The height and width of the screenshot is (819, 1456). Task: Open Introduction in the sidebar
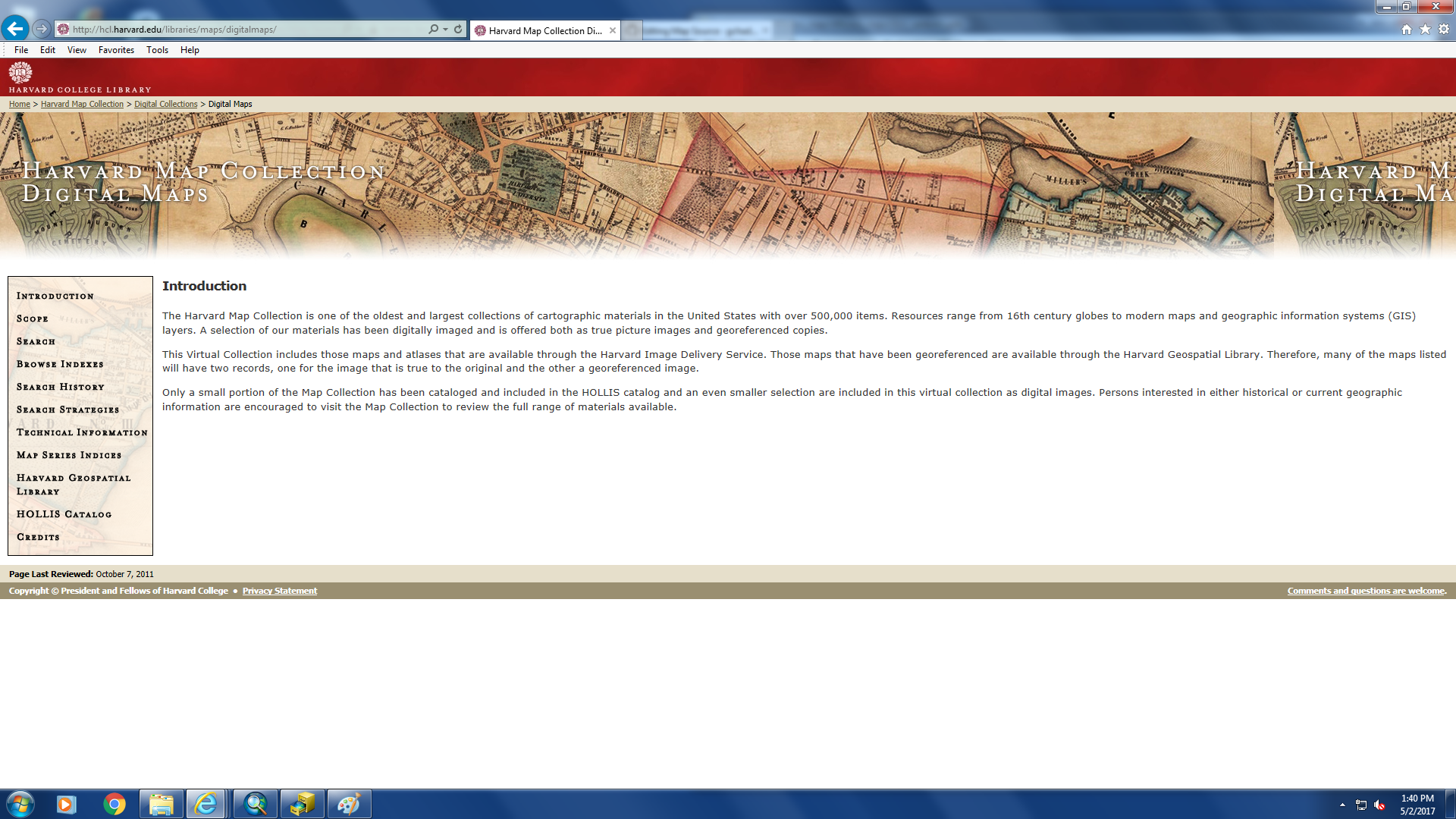click(55, 297)
